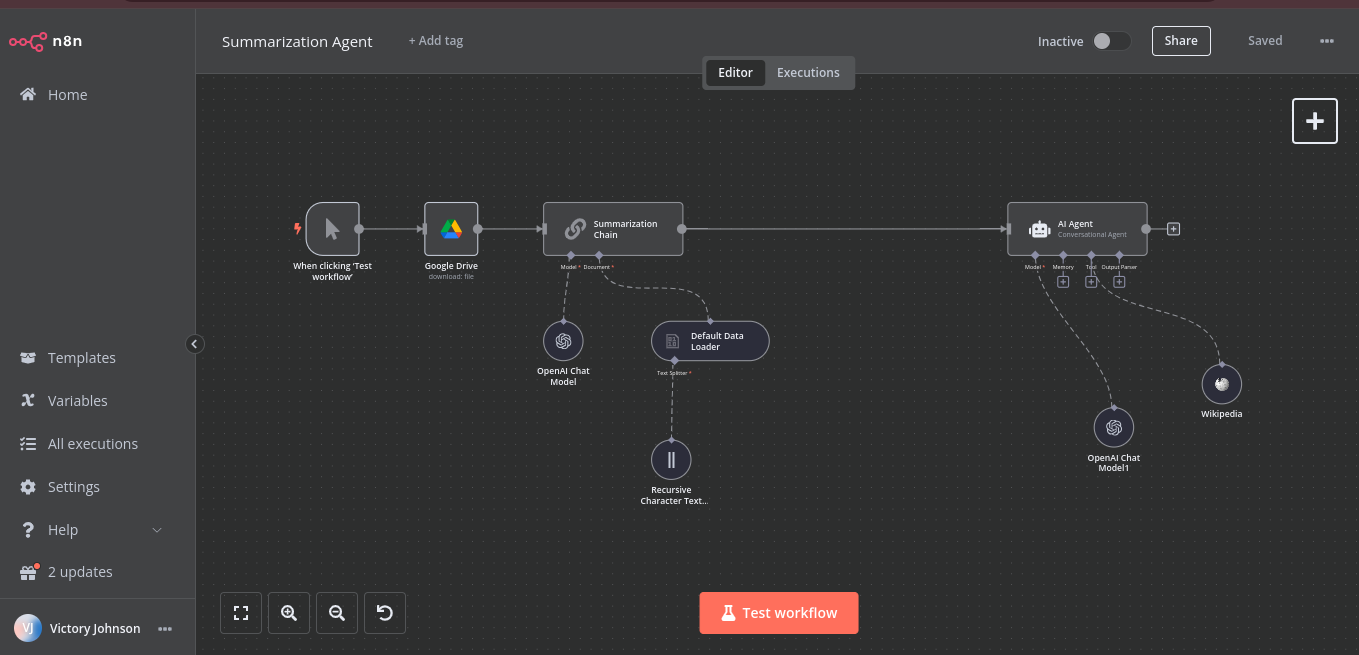
Task: Select the Google Drive node
Action: click(x=451, y=229)
